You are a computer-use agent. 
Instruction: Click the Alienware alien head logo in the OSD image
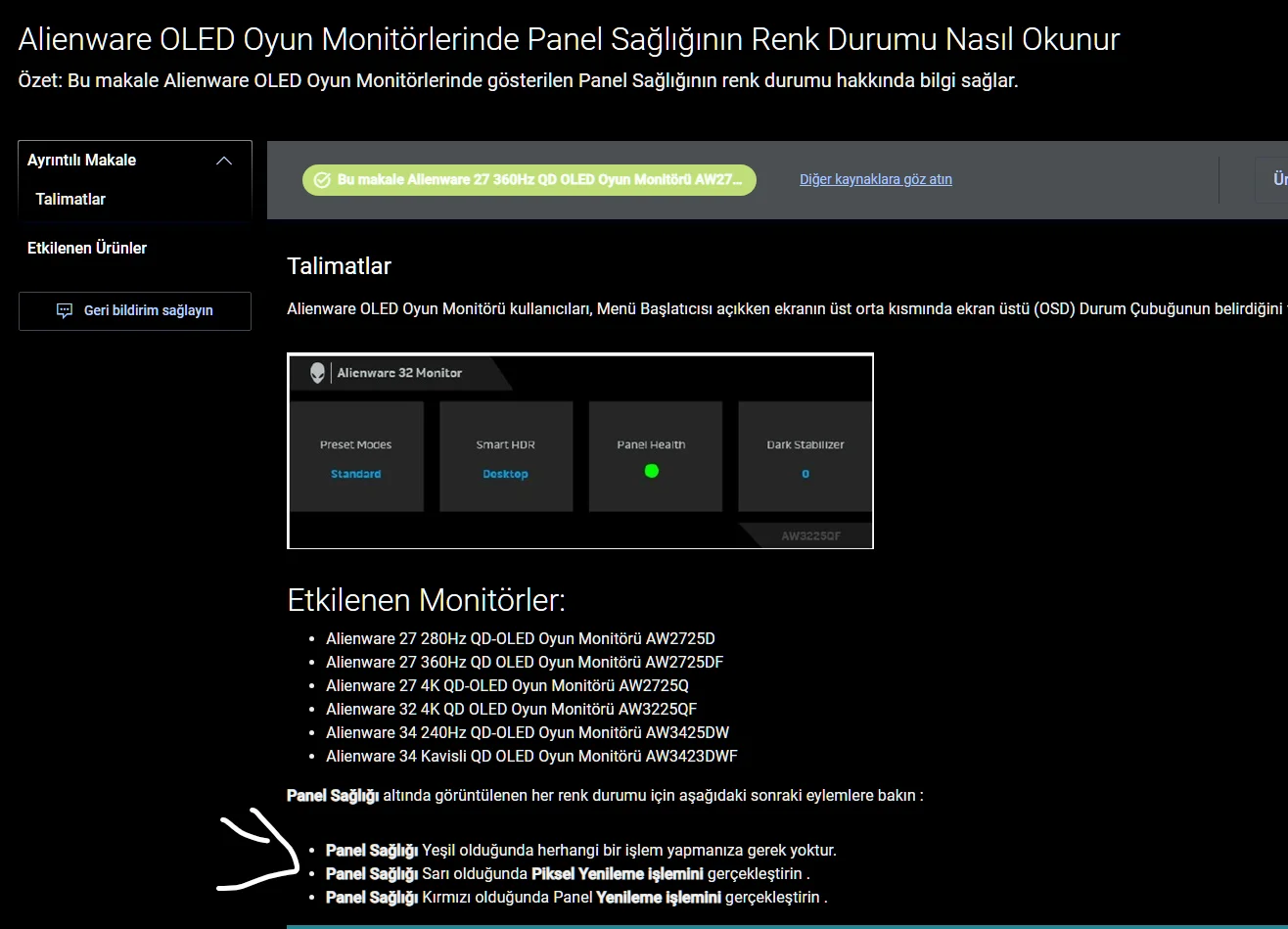[317, 373]
